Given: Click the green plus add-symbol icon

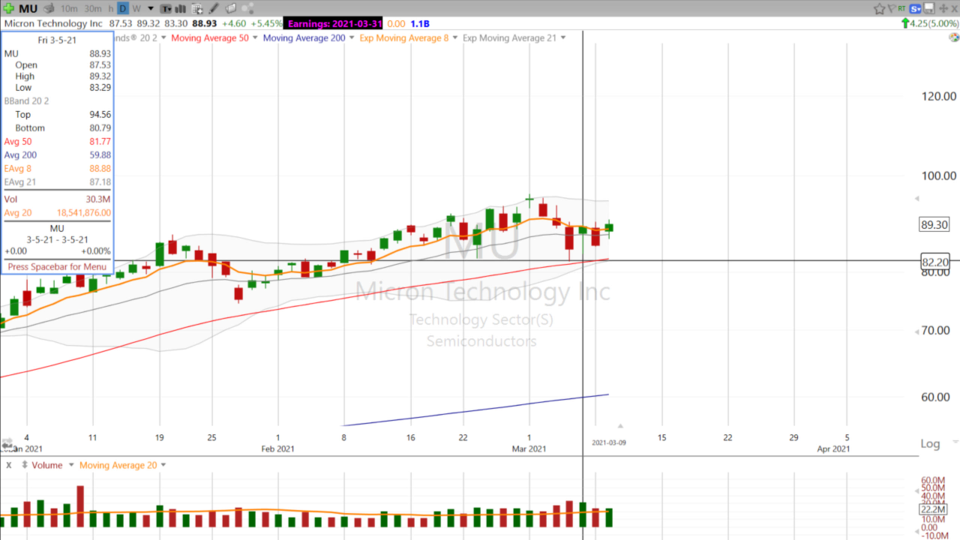Looking at the screenshot, I should click(9, 9).
